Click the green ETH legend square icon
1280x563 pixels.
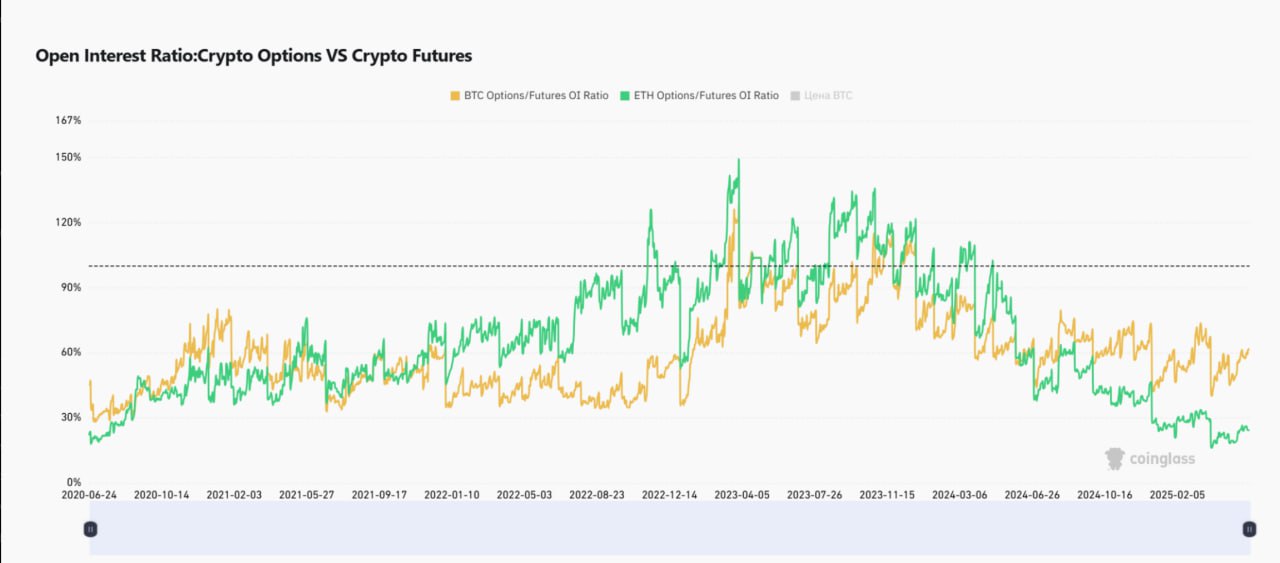(x=626, y=96)
